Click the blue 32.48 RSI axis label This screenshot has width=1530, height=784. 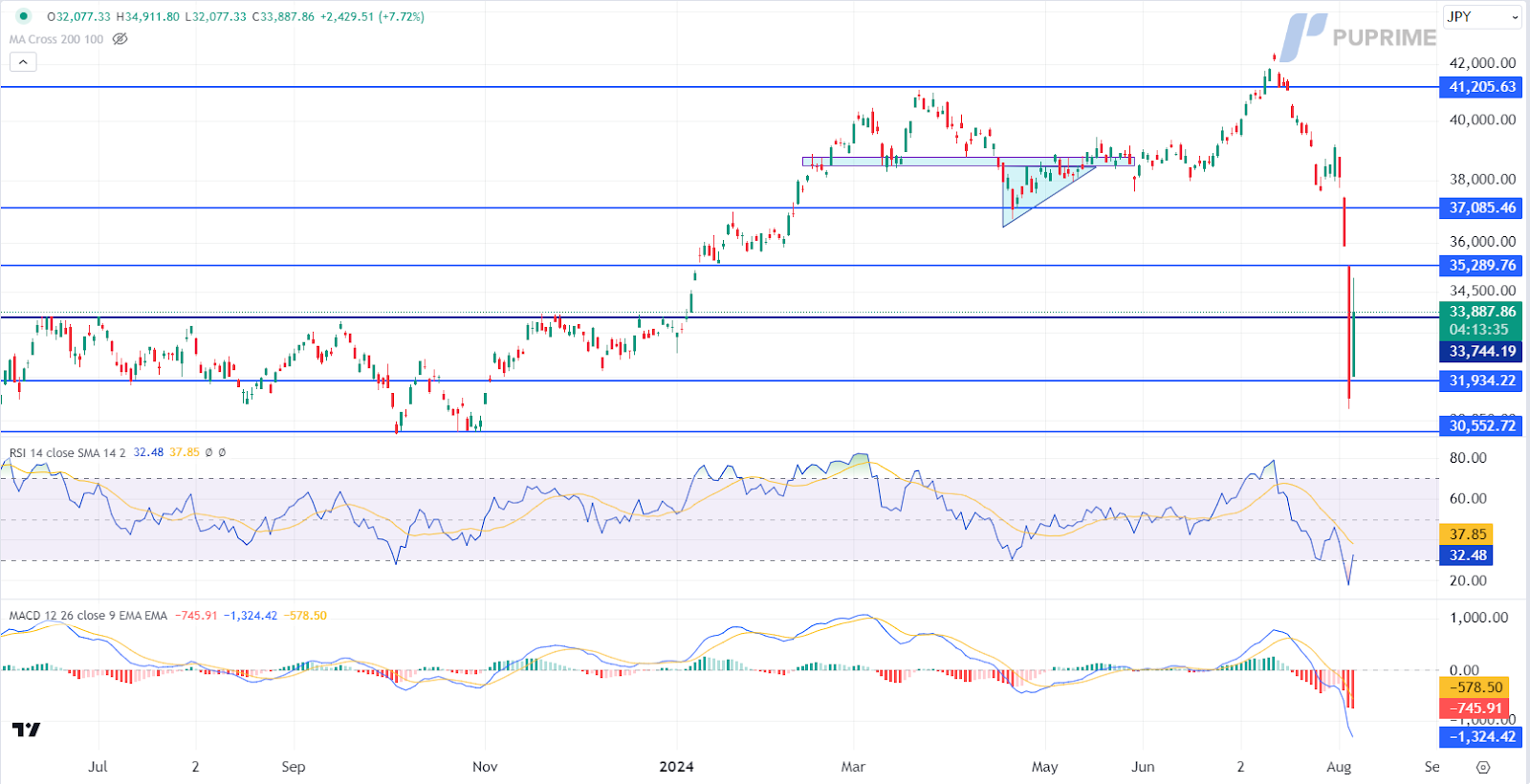(1468, 555)
